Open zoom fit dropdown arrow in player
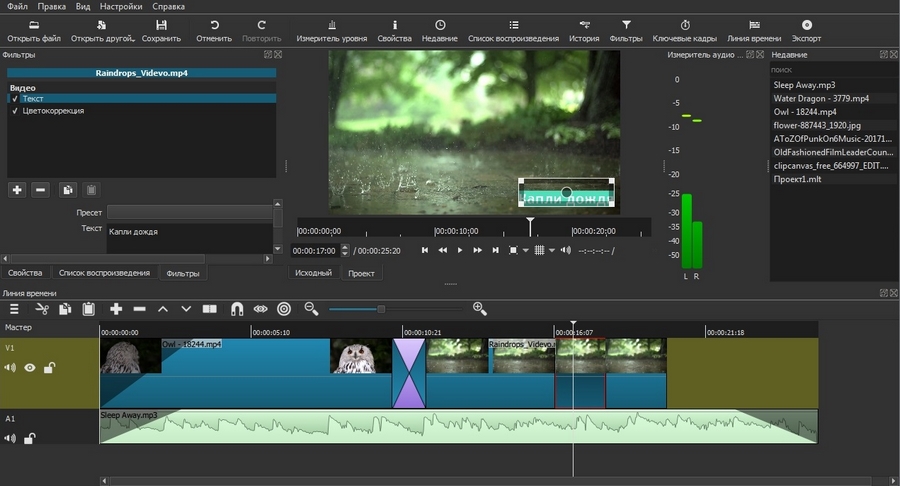The height and width of the screenshot is (486, 900). point(525,251)
